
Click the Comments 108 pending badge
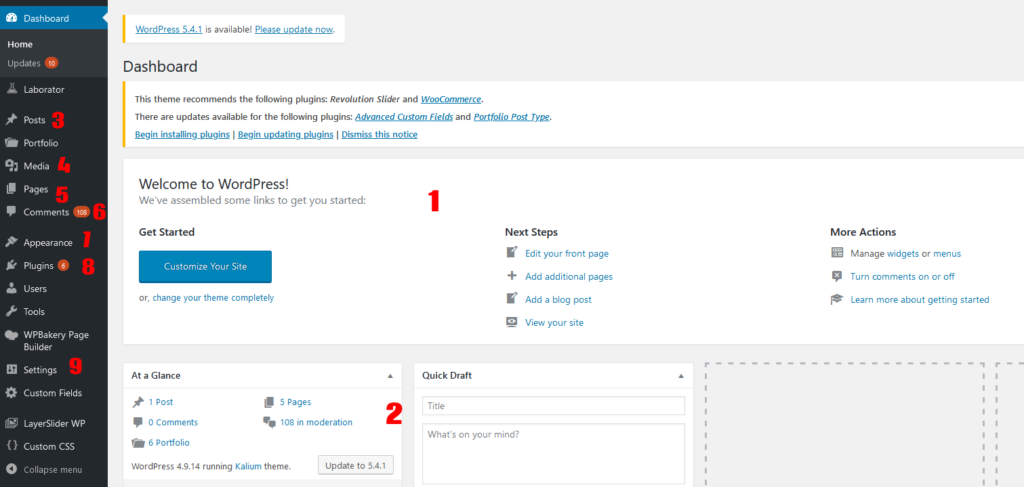click(81, 212)
